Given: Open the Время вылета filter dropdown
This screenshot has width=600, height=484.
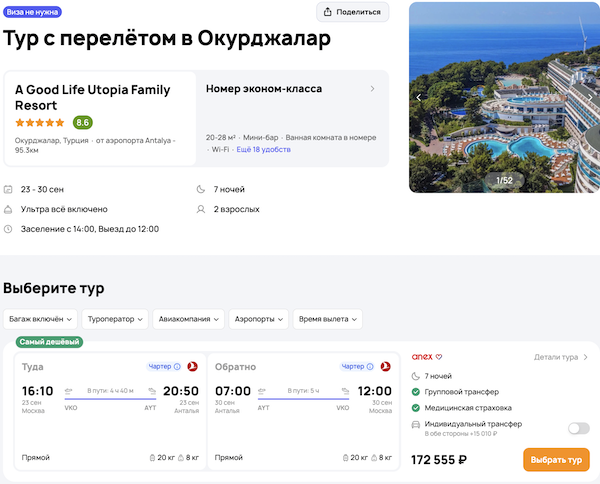Looking at the screenshot, I should point(327,319).
